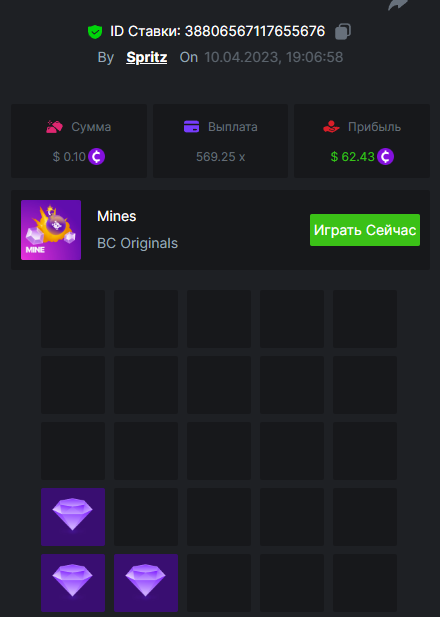This screenshot has height=617, width=440.
Task: Click the Mines game title text
Action: [116, 216]
